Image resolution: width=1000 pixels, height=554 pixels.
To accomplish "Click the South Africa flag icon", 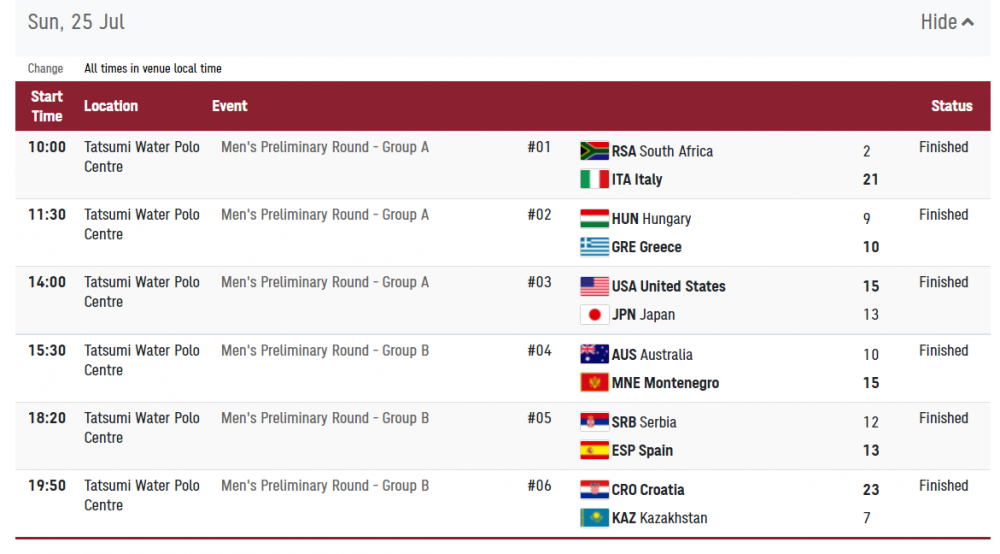I will tap(594, 151).
